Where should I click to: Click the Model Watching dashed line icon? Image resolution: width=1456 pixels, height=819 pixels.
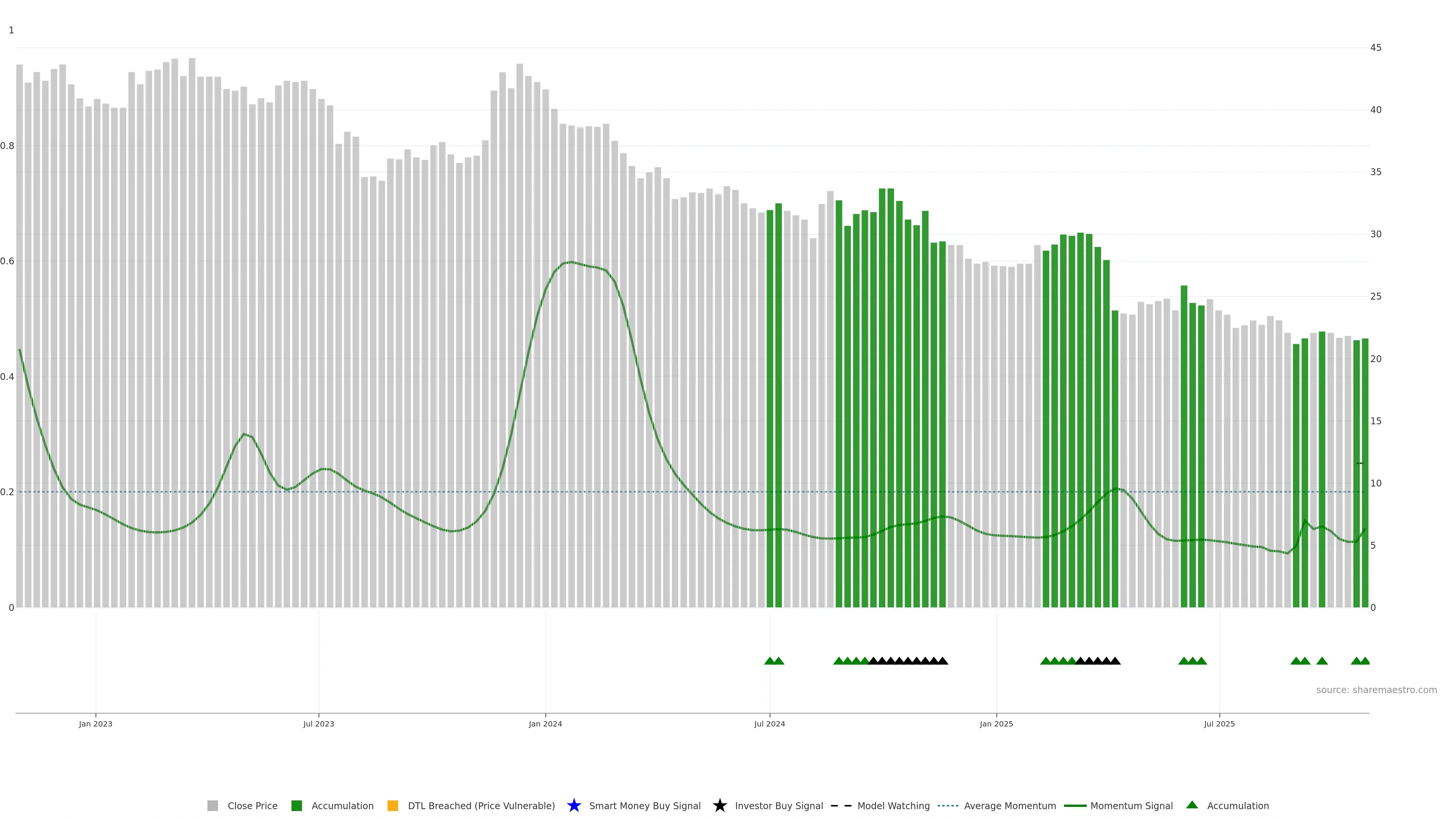[841, 806]
